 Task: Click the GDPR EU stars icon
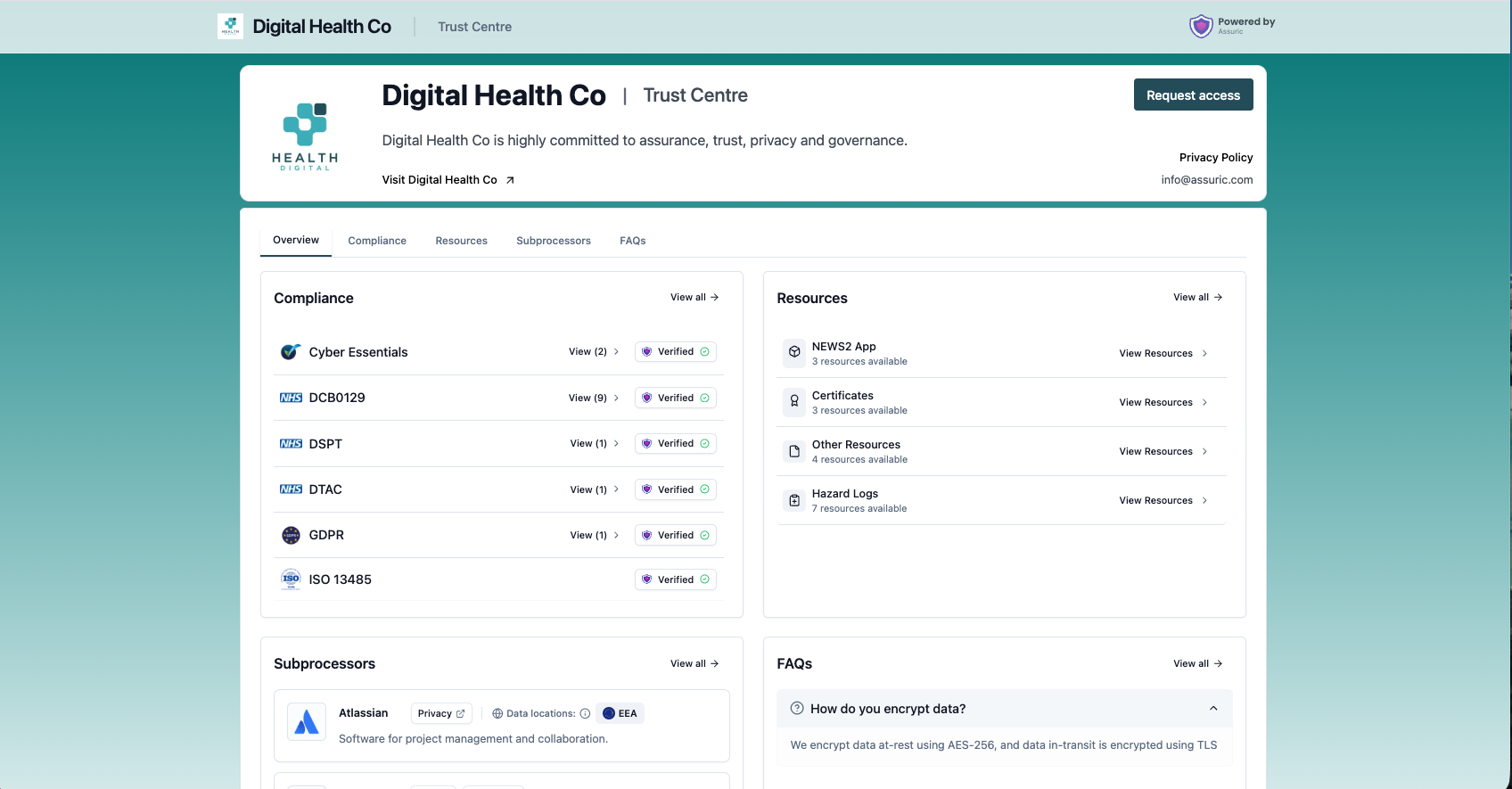(291, 535)
